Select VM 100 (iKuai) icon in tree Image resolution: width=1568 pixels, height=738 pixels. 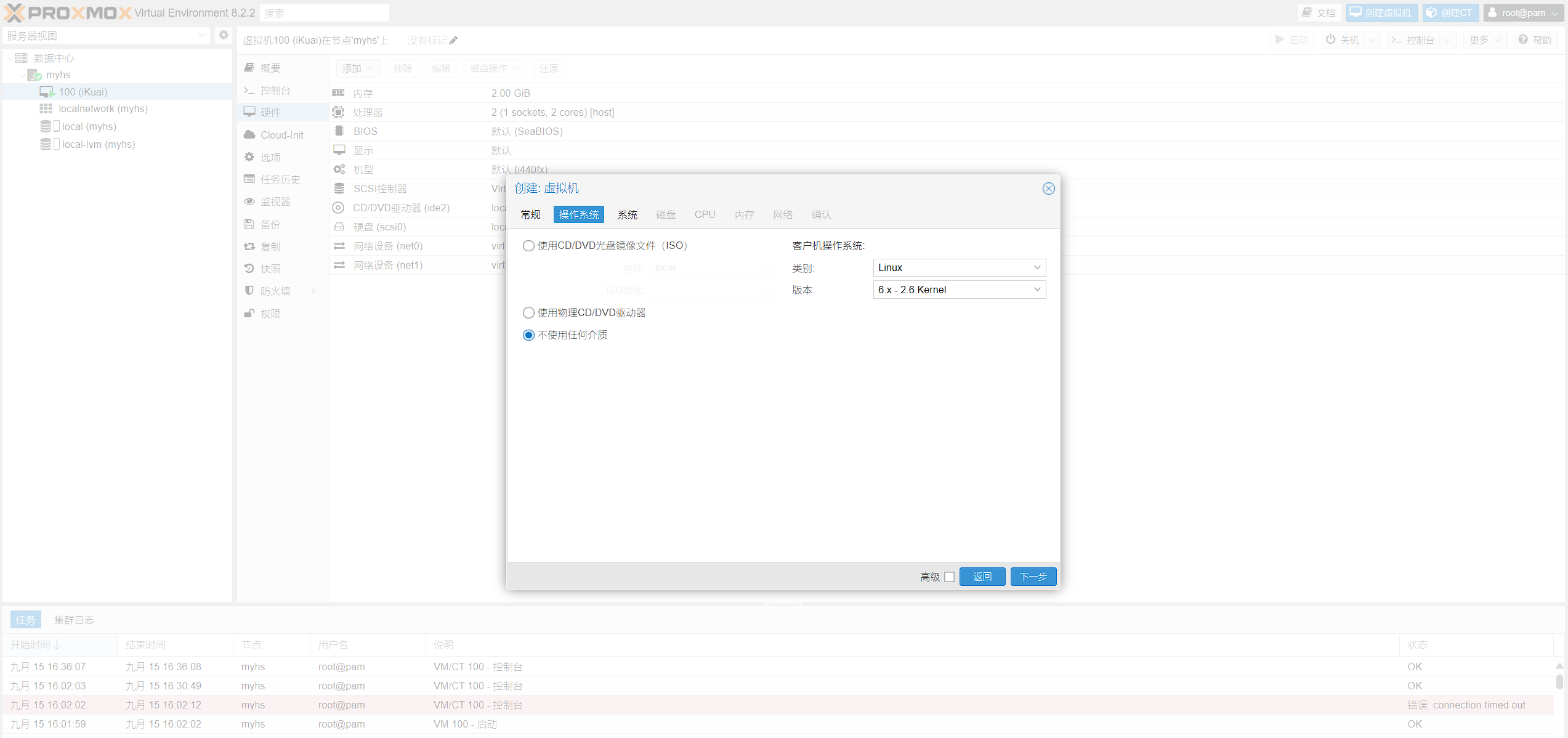click(47, 92)
